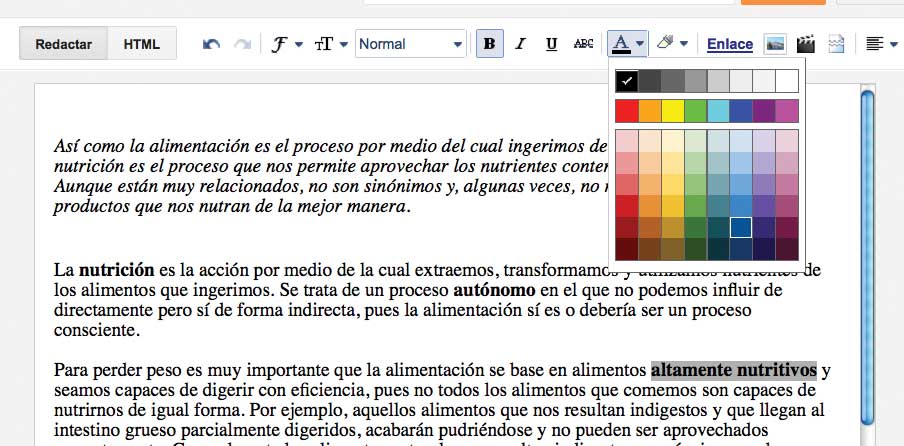Open the text background highlighter tool

pos(670,44)
